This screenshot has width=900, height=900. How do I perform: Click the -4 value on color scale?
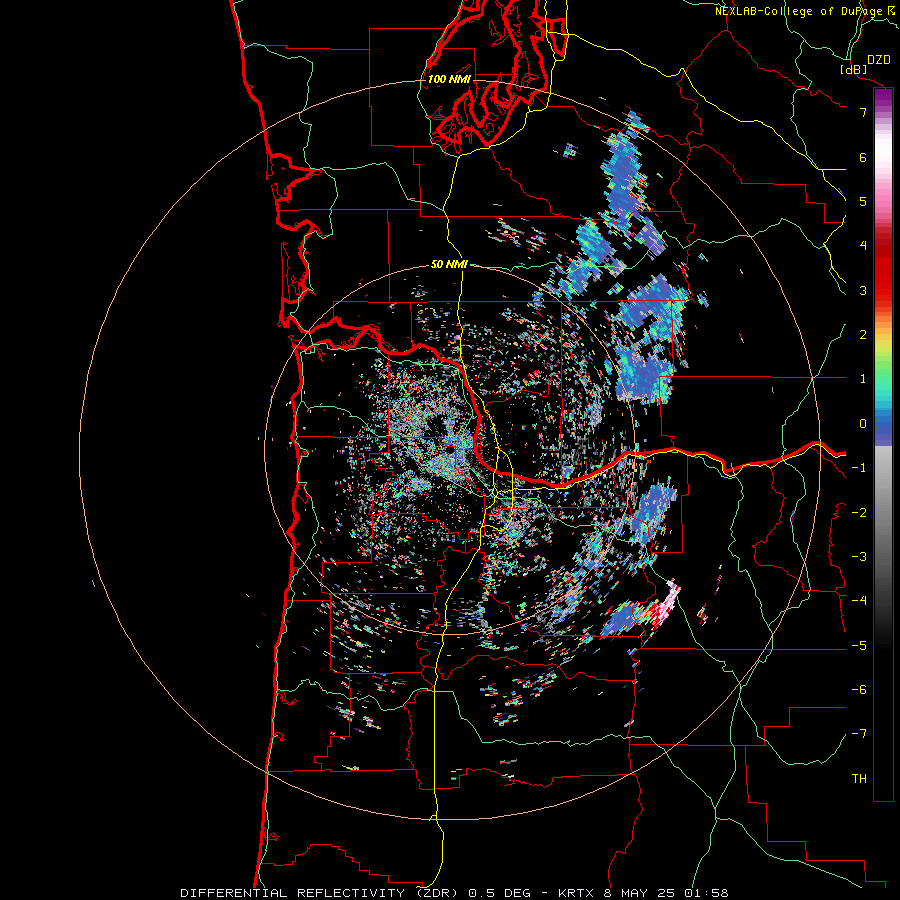click(x=859, y=601)
